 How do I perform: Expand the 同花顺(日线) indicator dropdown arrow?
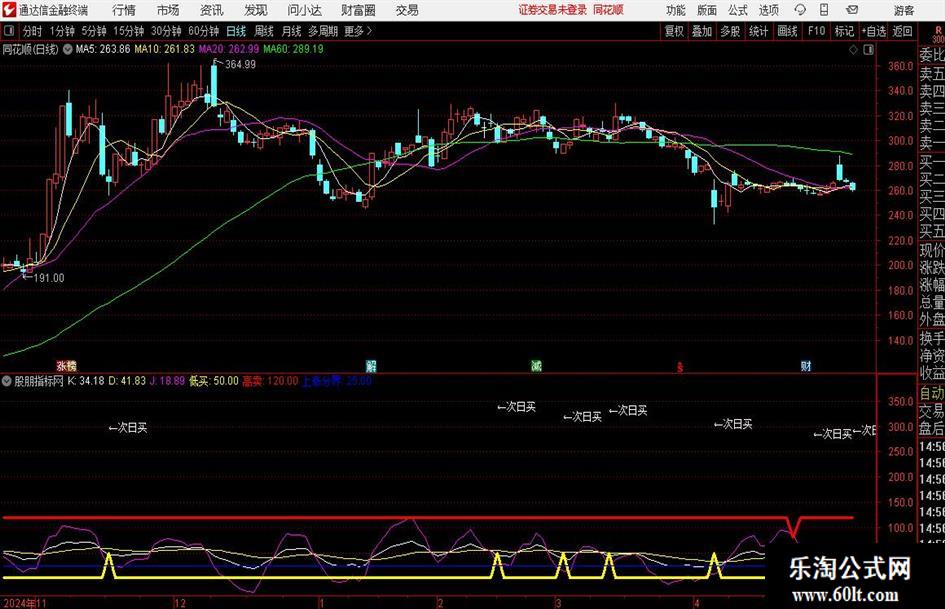68,49
